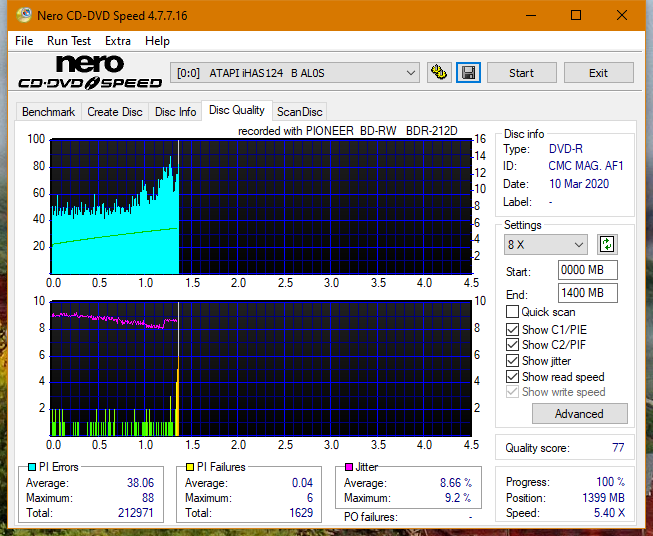The image size is (653, 536).
Task: Open the Advanced settings button
Action: [579, 414]
